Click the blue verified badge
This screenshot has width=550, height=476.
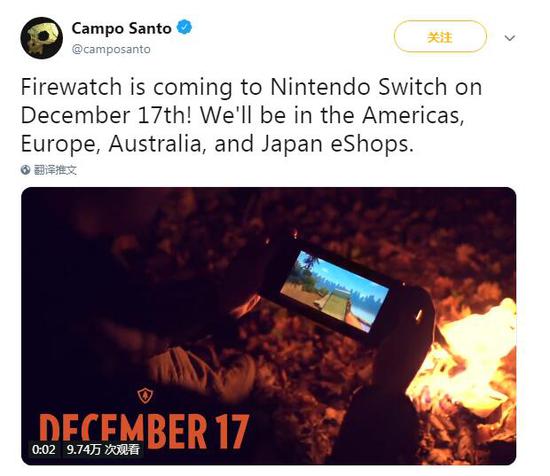pos(184,27)
